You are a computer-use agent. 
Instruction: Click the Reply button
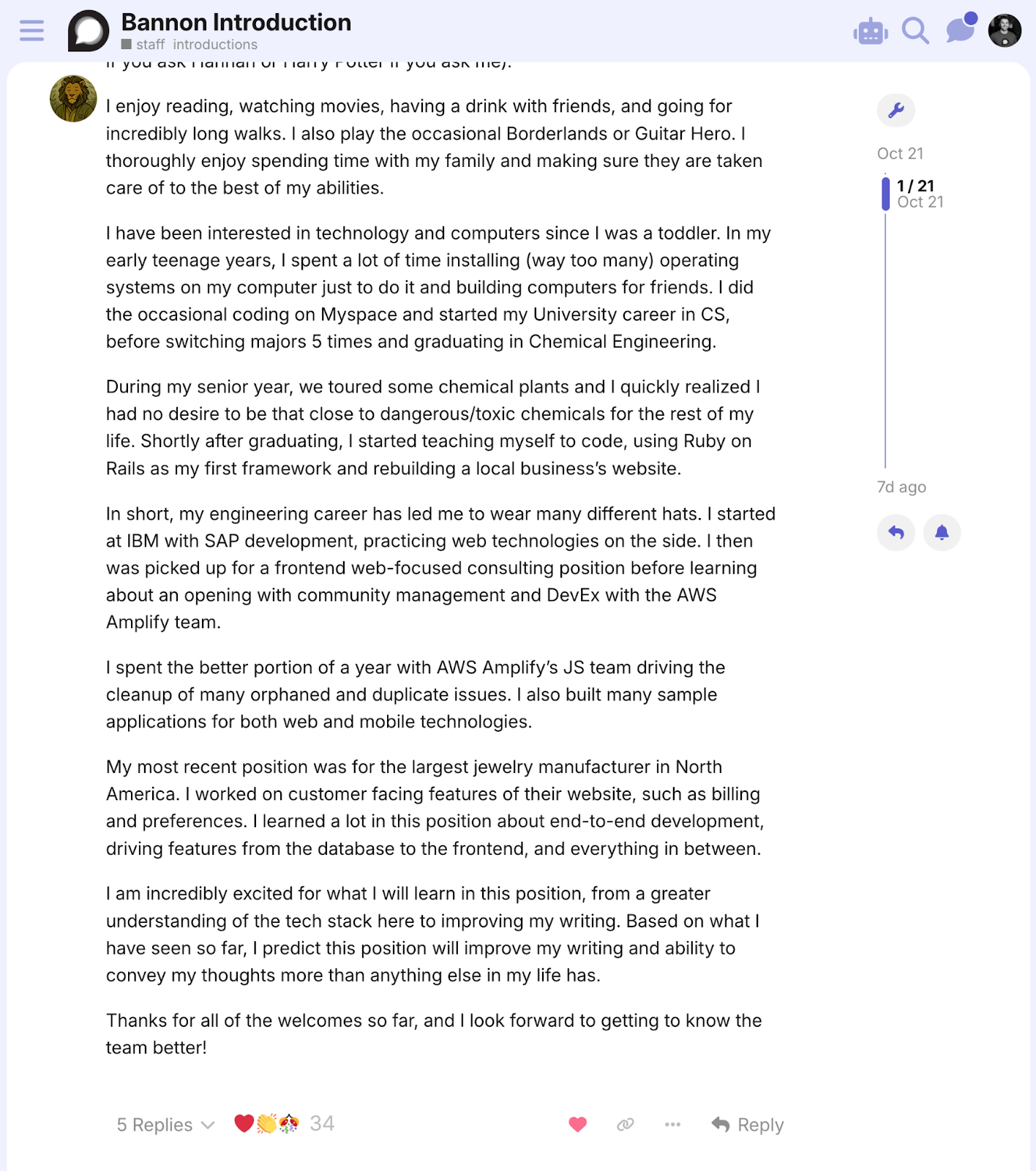pos(748,1124)
